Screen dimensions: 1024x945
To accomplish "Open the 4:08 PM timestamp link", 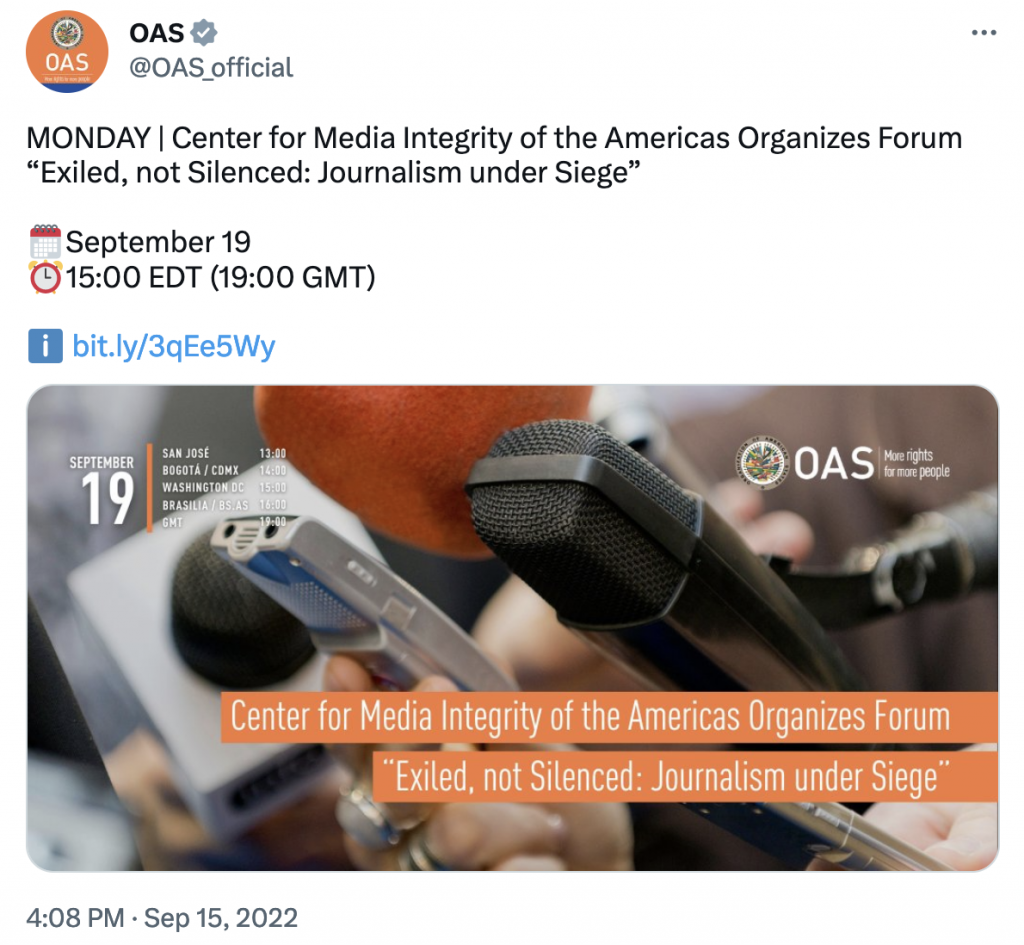I will (x=75, y=918).
